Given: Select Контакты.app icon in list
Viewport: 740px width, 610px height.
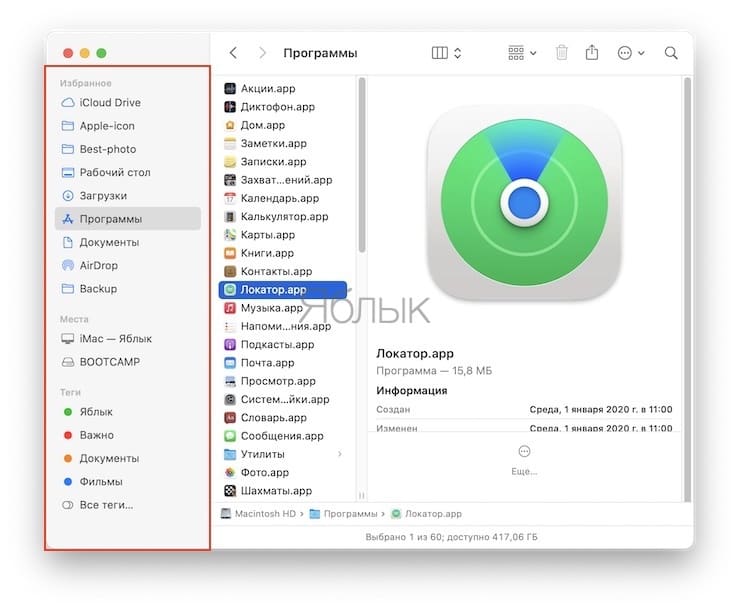Looking at the screenshot, I should [x=230, y=271].
